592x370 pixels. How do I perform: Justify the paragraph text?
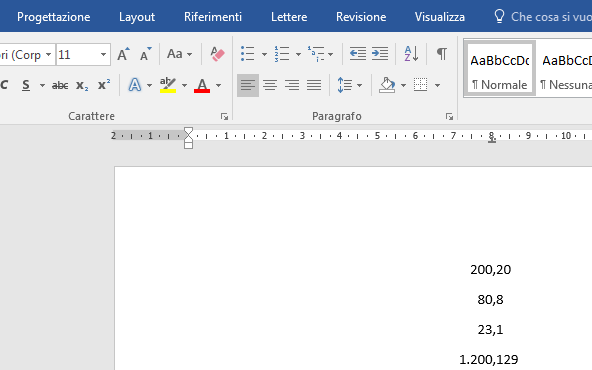pos(314,85)
